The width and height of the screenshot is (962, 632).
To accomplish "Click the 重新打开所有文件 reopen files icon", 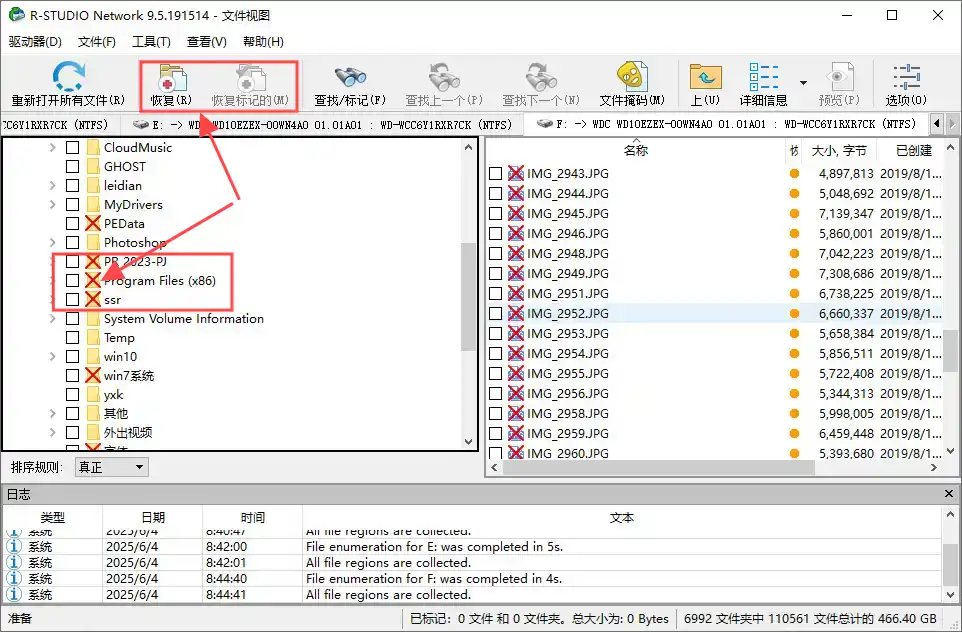I will (x=68, y=77).
